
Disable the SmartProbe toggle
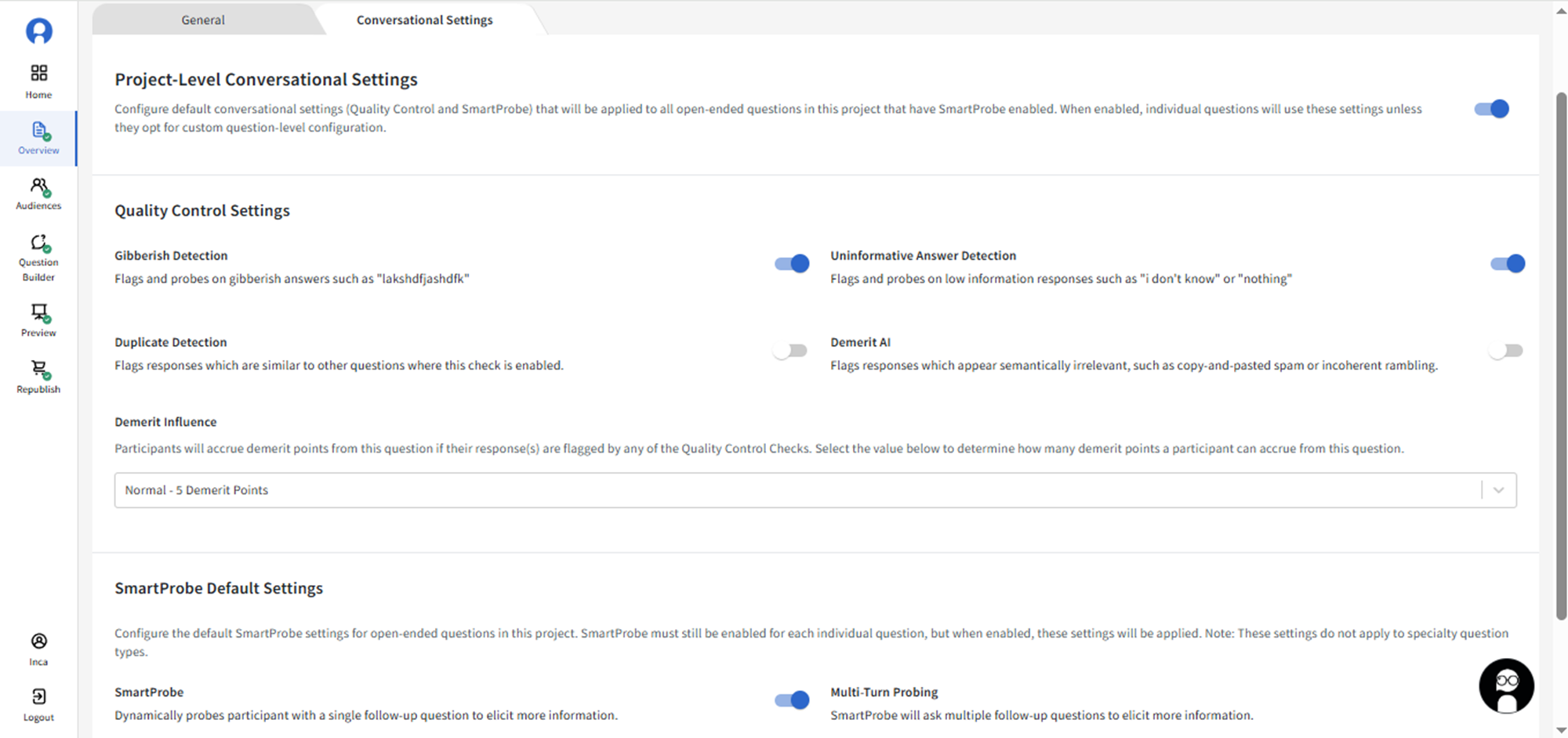point(791,700)
